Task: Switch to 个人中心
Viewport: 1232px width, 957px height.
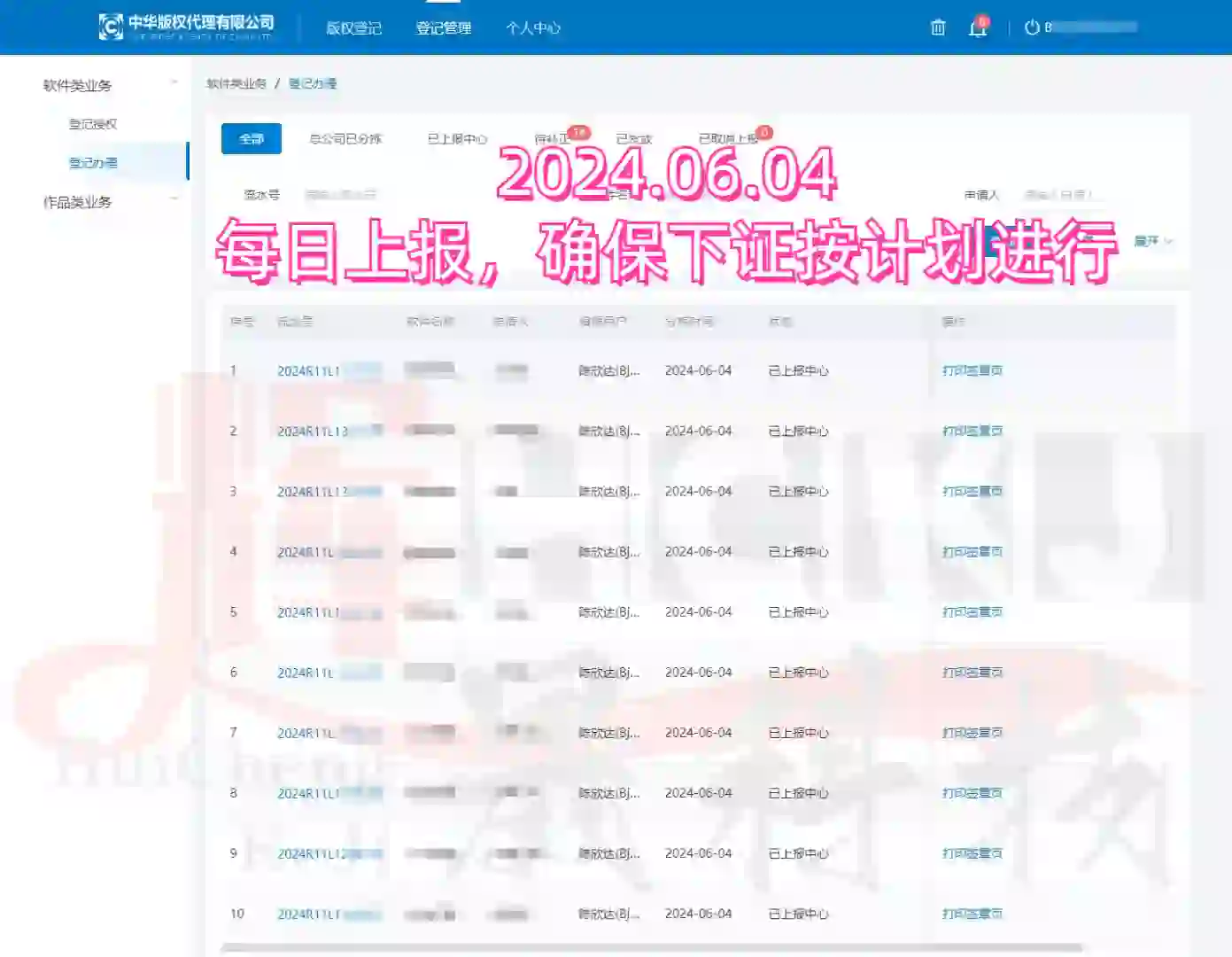Action: coord(533,27)
